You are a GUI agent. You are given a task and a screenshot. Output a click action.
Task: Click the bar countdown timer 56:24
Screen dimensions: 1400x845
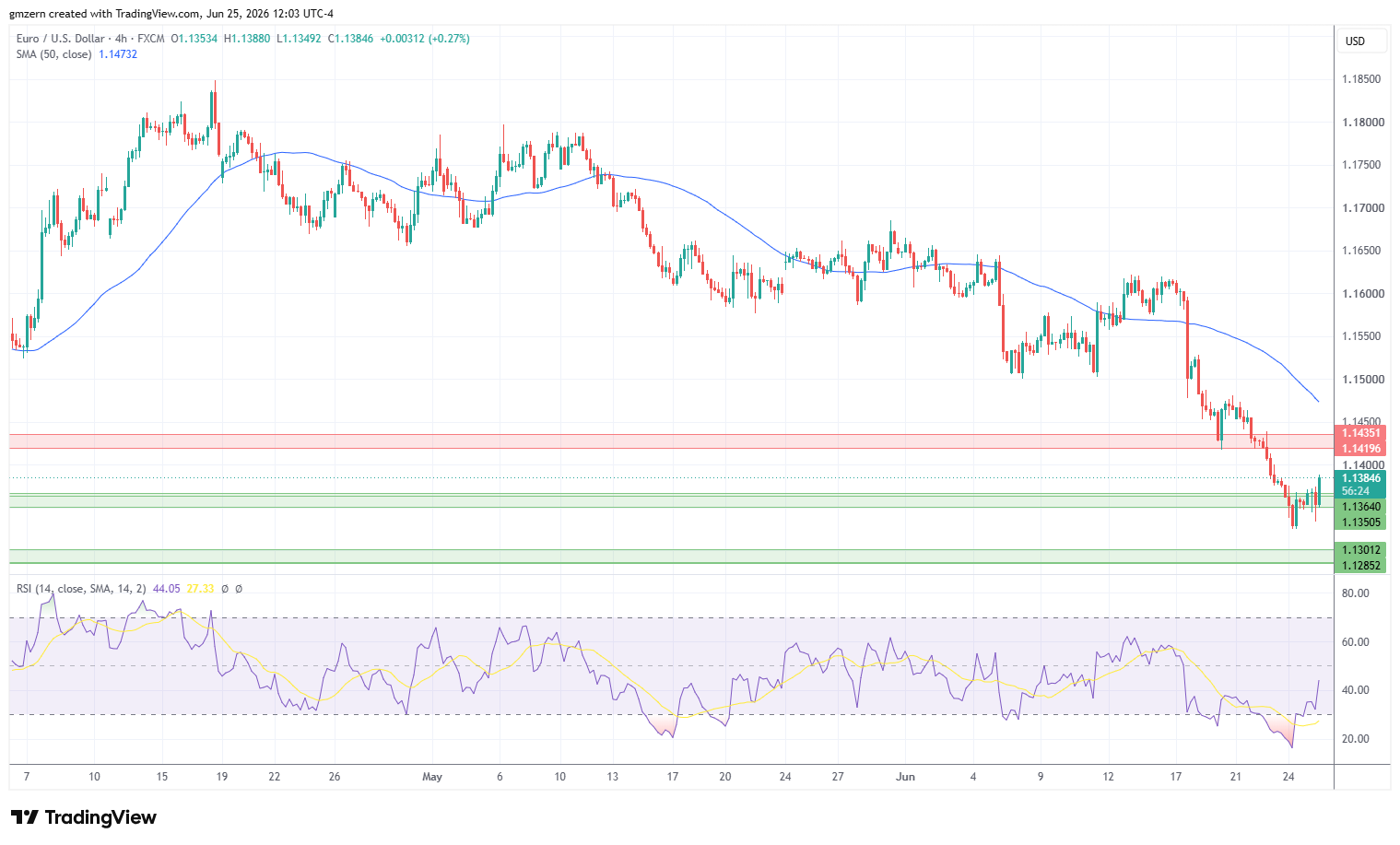pos(1356,491)
